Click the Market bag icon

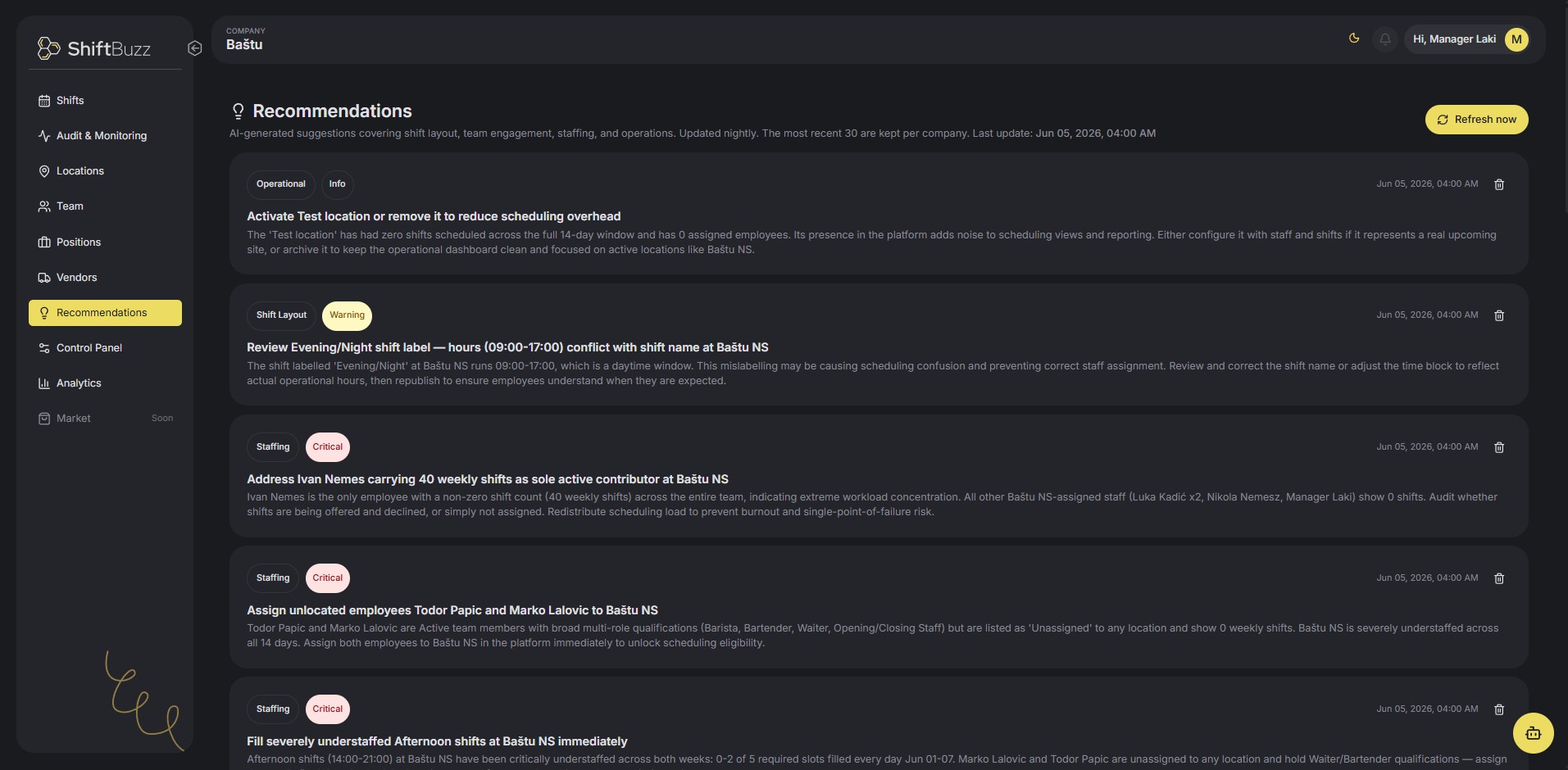tap(44, 419)
